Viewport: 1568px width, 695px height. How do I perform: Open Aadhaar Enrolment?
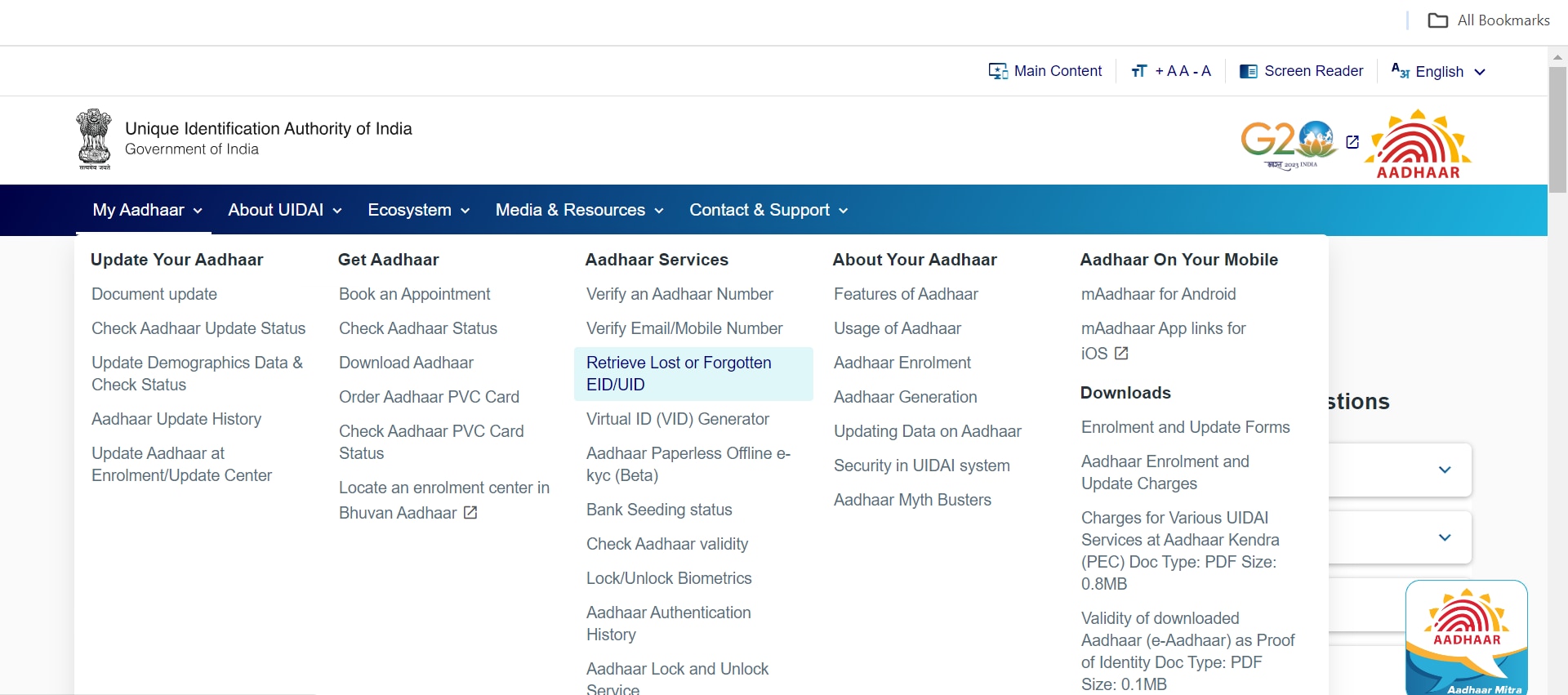click(902, 363)
